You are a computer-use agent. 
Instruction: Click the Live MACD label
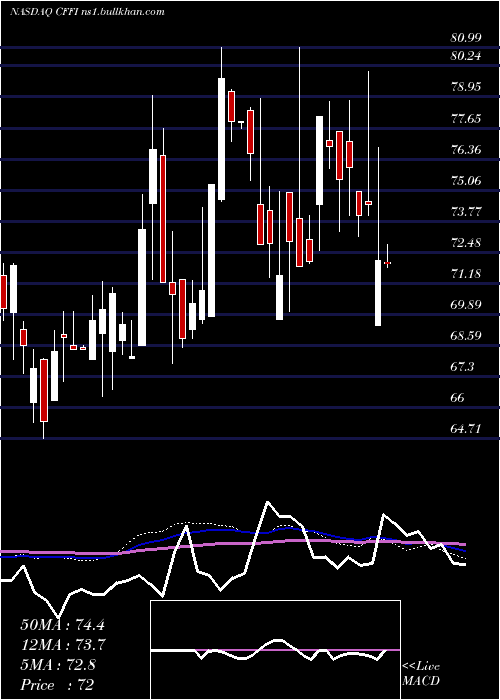[421, 674]
